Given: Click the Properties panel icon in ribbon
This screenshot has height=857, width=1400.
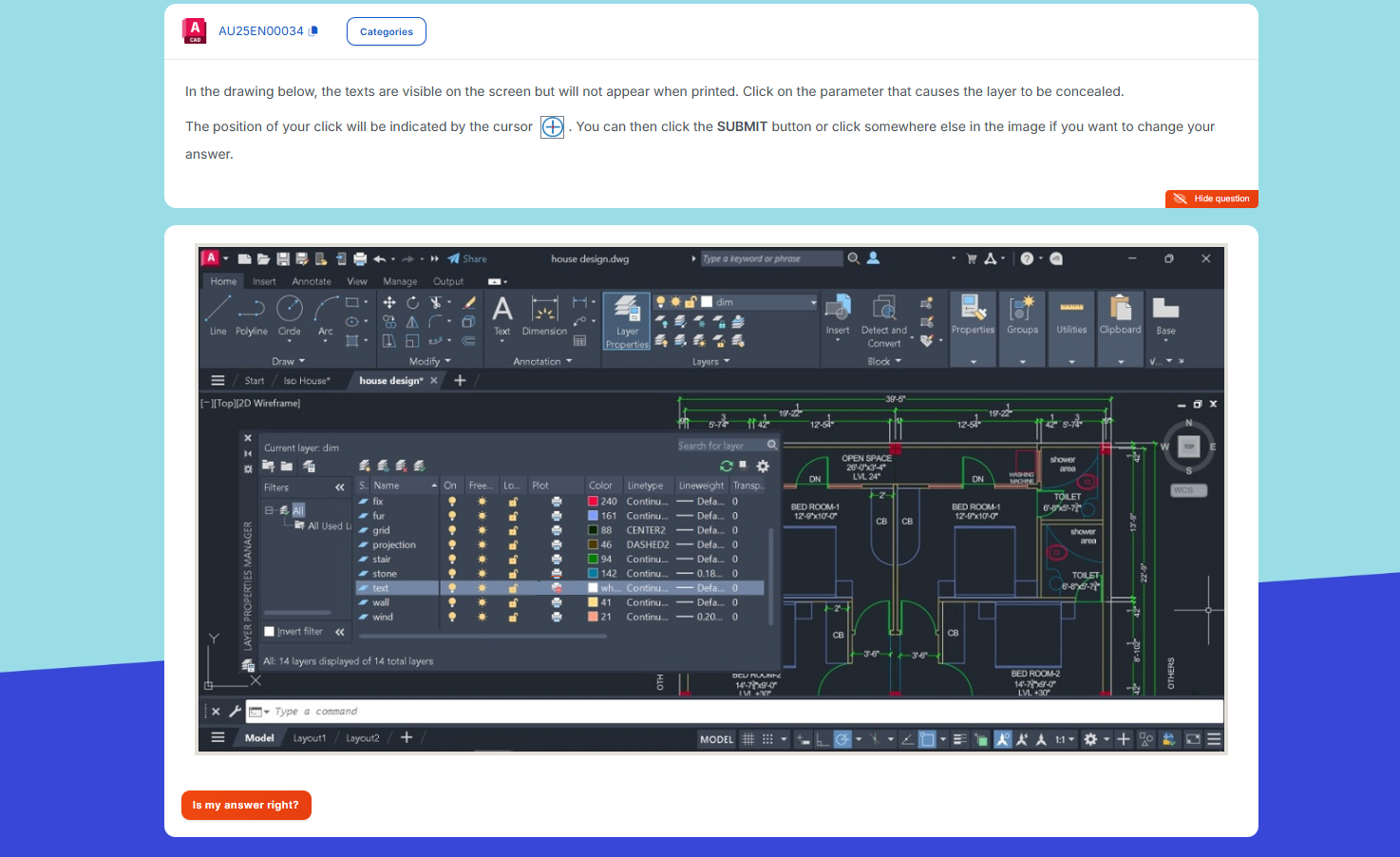Looking at the screenshot, I should coord(973,308).
